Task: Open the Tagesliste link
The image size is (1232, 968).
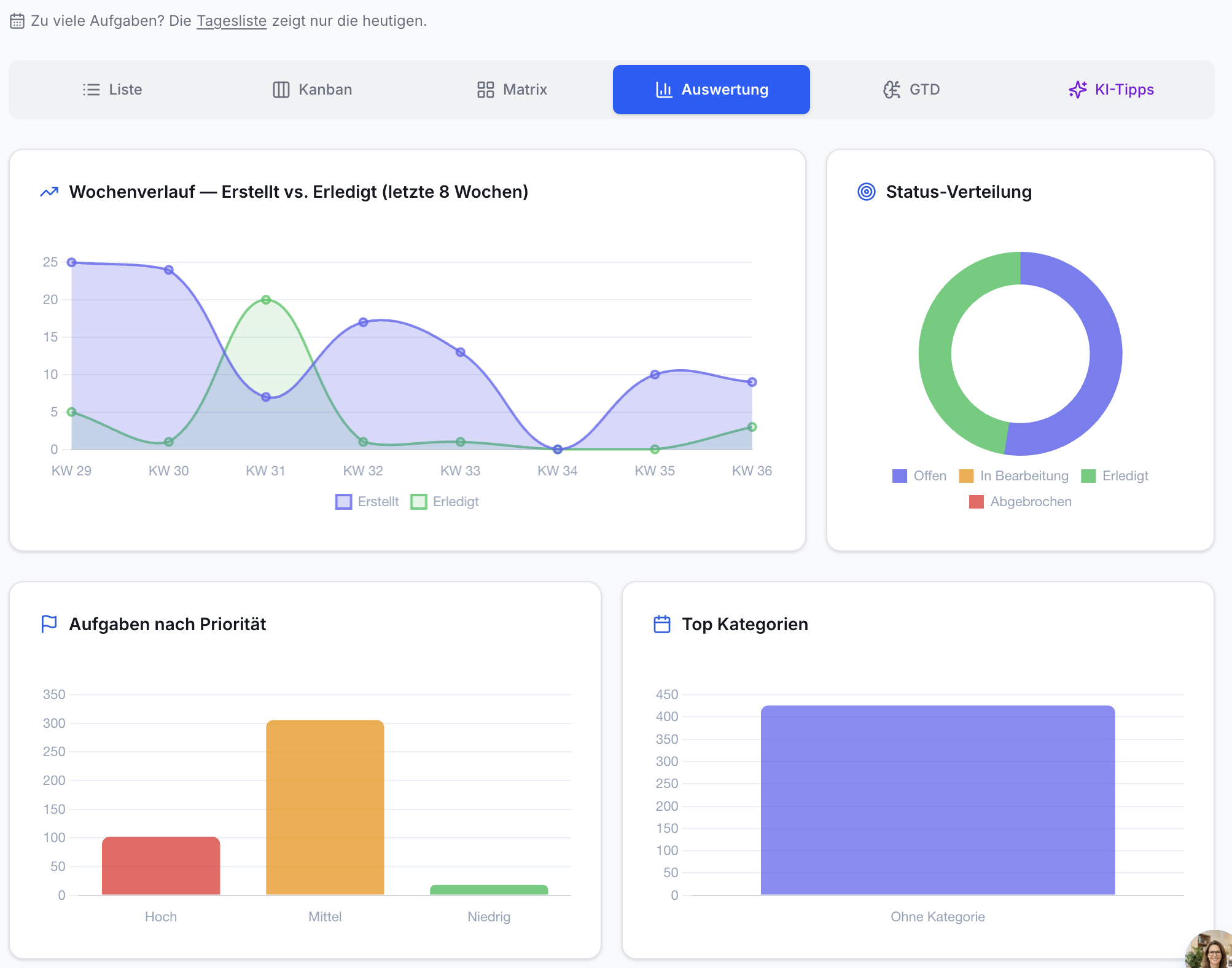Action: pyautogui.click(x=232, y=21)
